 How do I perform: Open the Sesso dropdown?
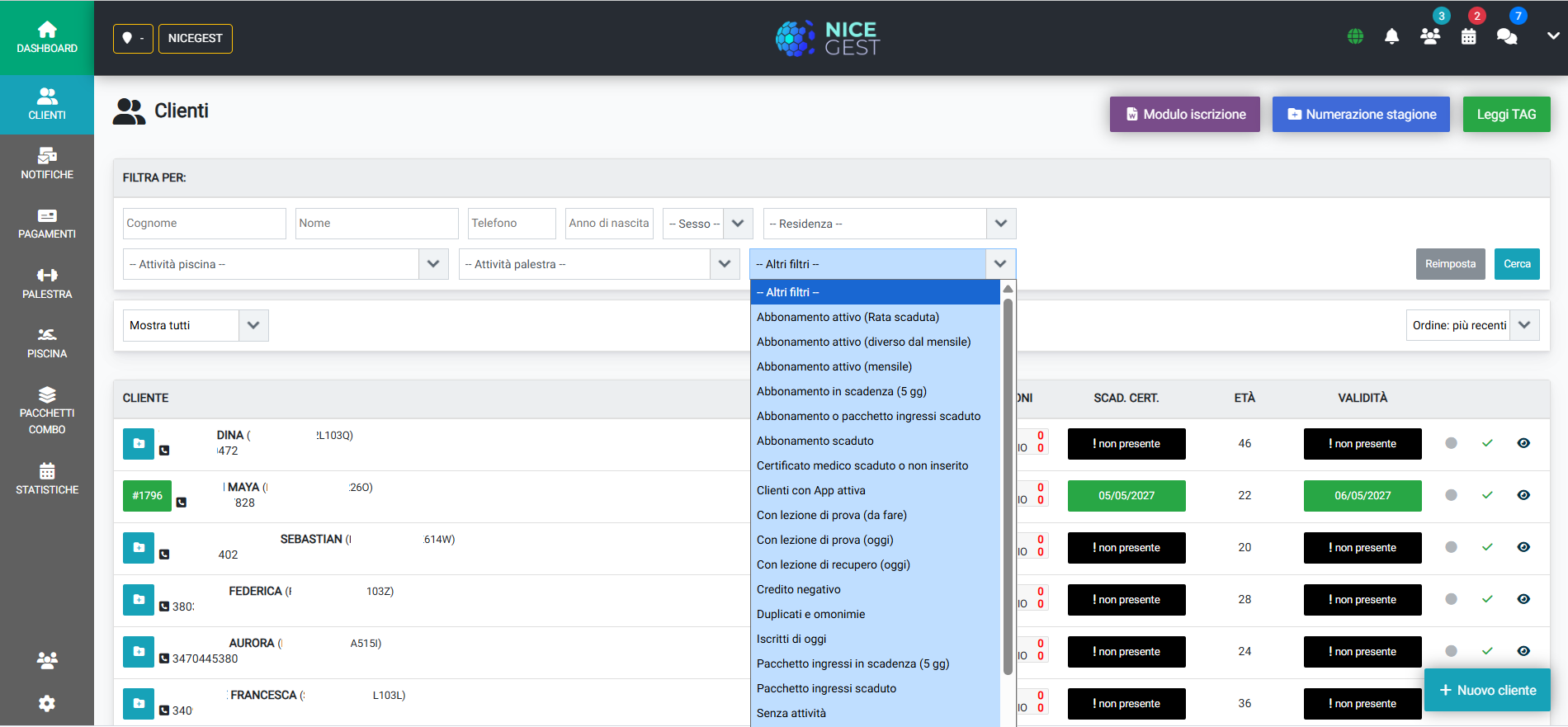pos(707,224)
